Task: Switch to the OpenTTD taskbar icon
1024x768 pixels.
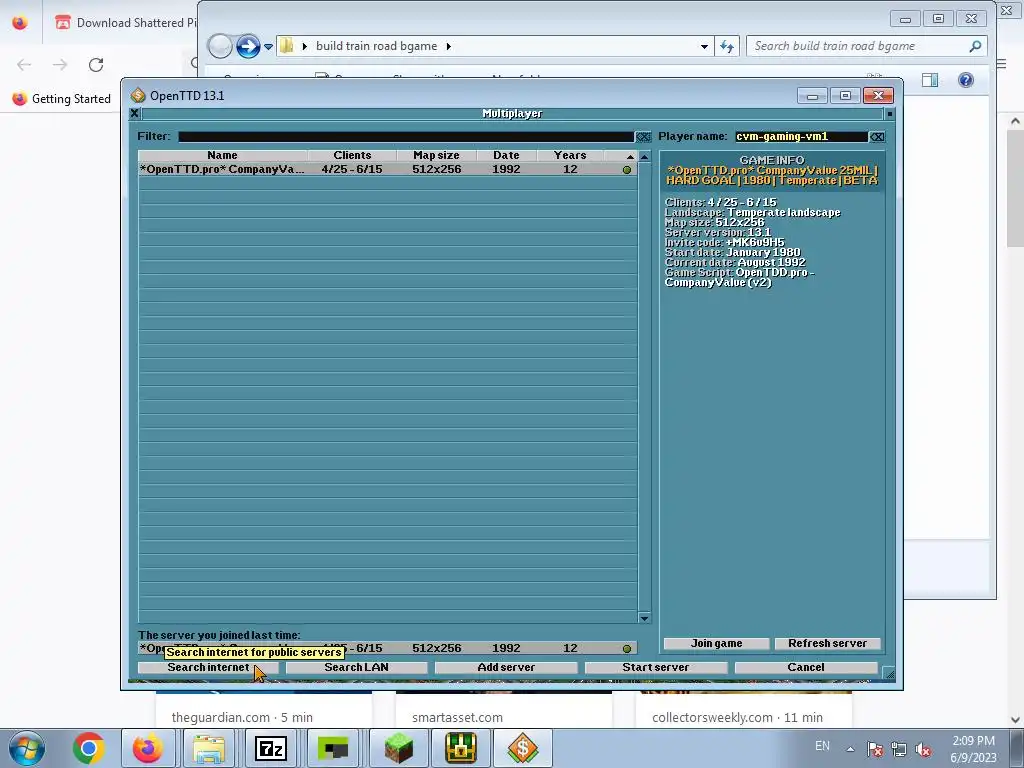Action: (522, 748)
